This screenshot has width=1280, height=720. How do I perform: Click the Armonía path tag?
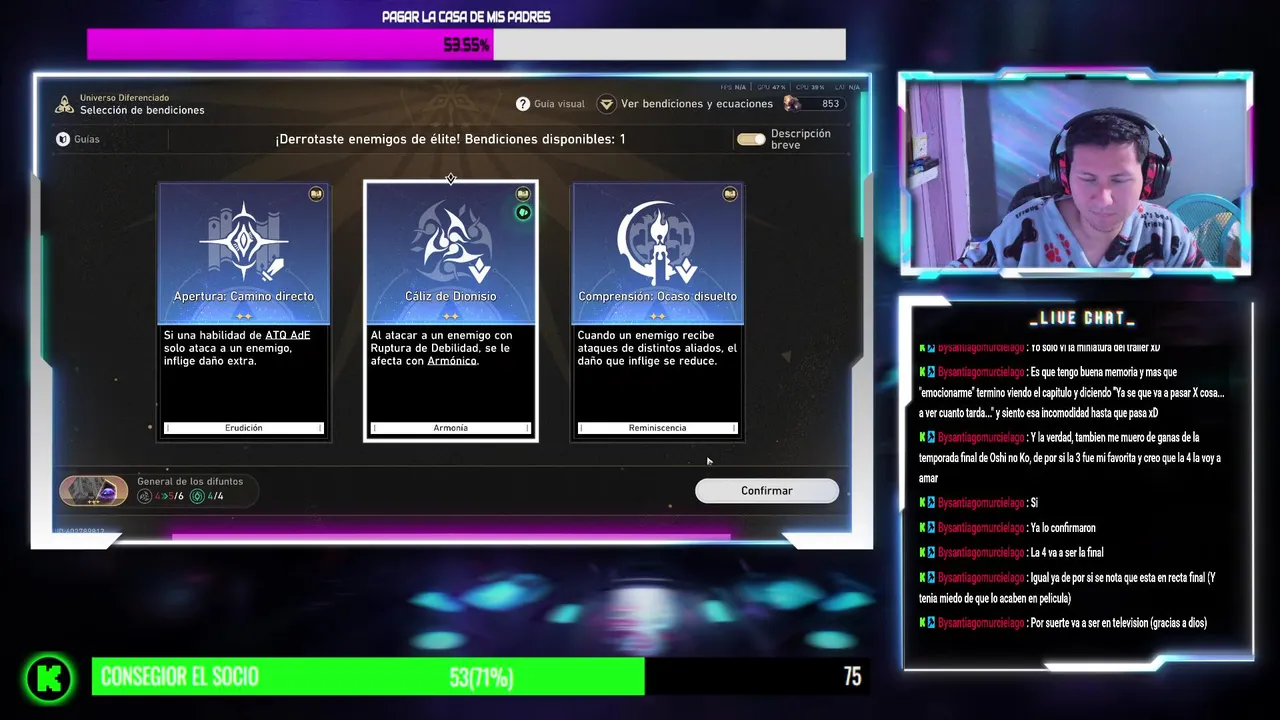pyautogui.click(x=451, y=428)
